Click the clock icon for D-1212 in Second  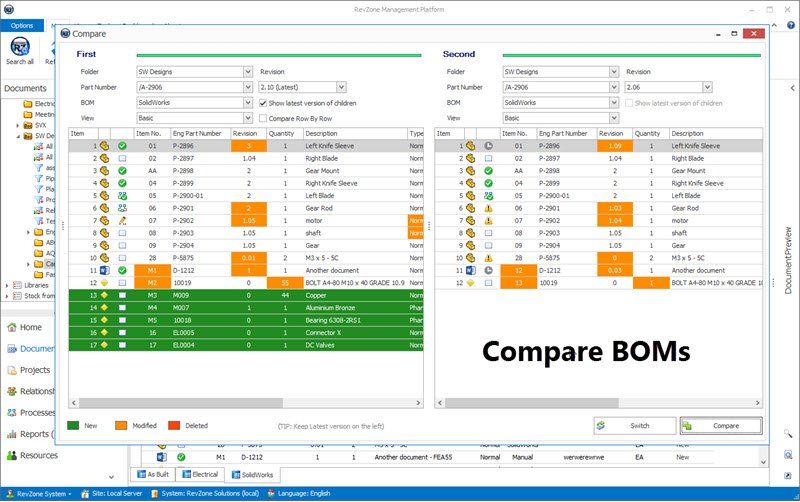[488, 270]
